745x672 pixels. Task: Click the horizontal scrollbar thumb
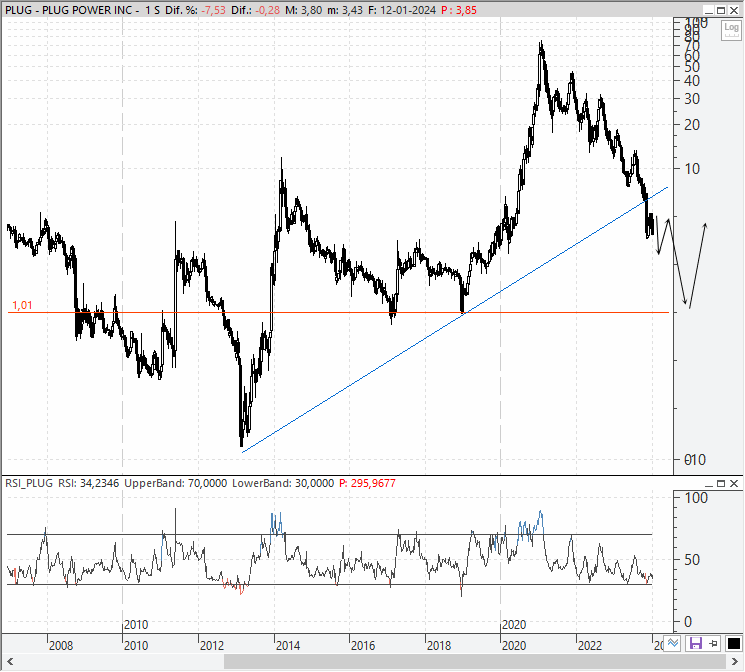[475, 662]
